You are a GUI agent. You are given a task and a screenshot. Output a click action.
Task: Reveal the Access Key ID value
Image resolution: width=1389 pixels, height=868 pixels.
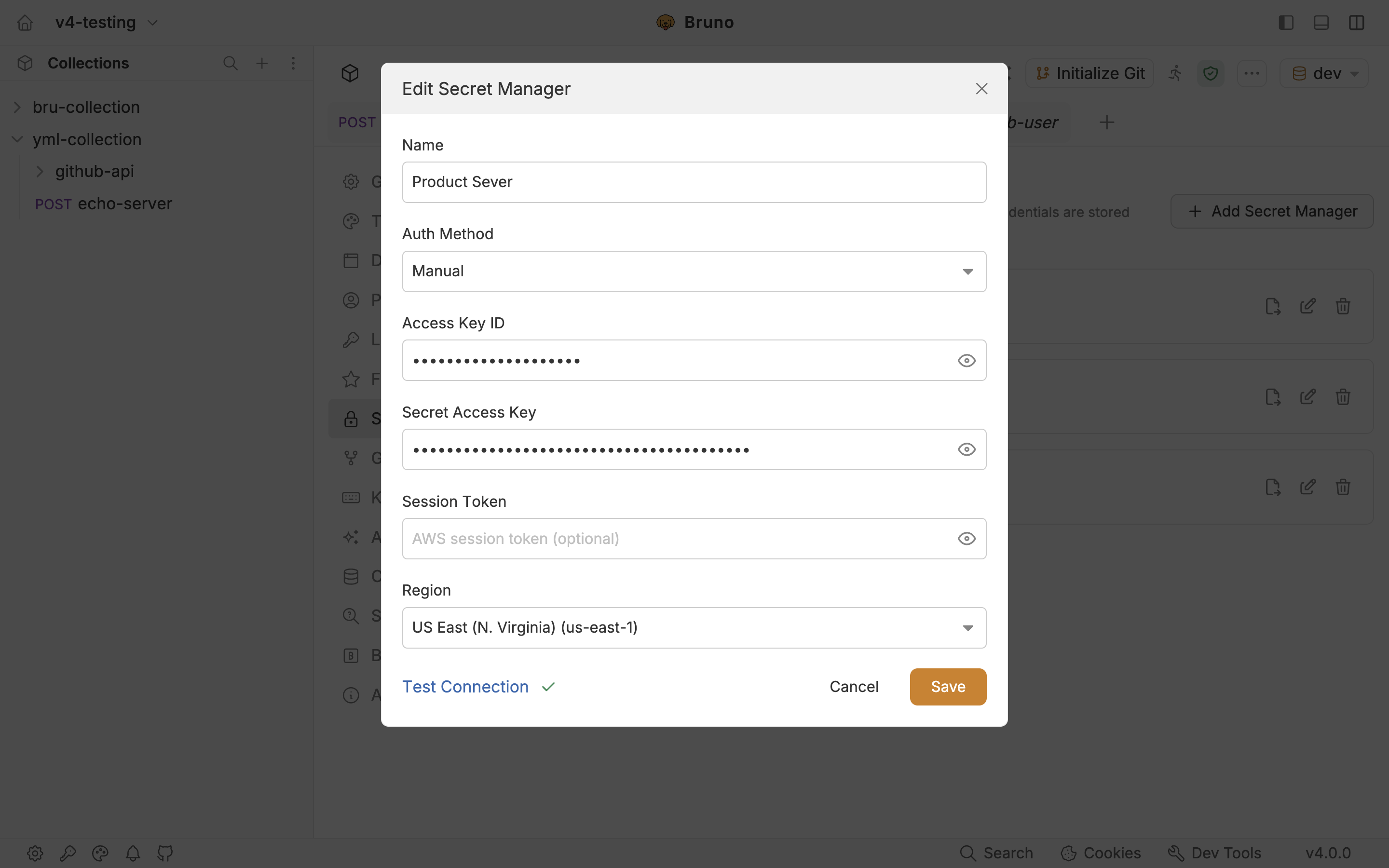[967, 361]
